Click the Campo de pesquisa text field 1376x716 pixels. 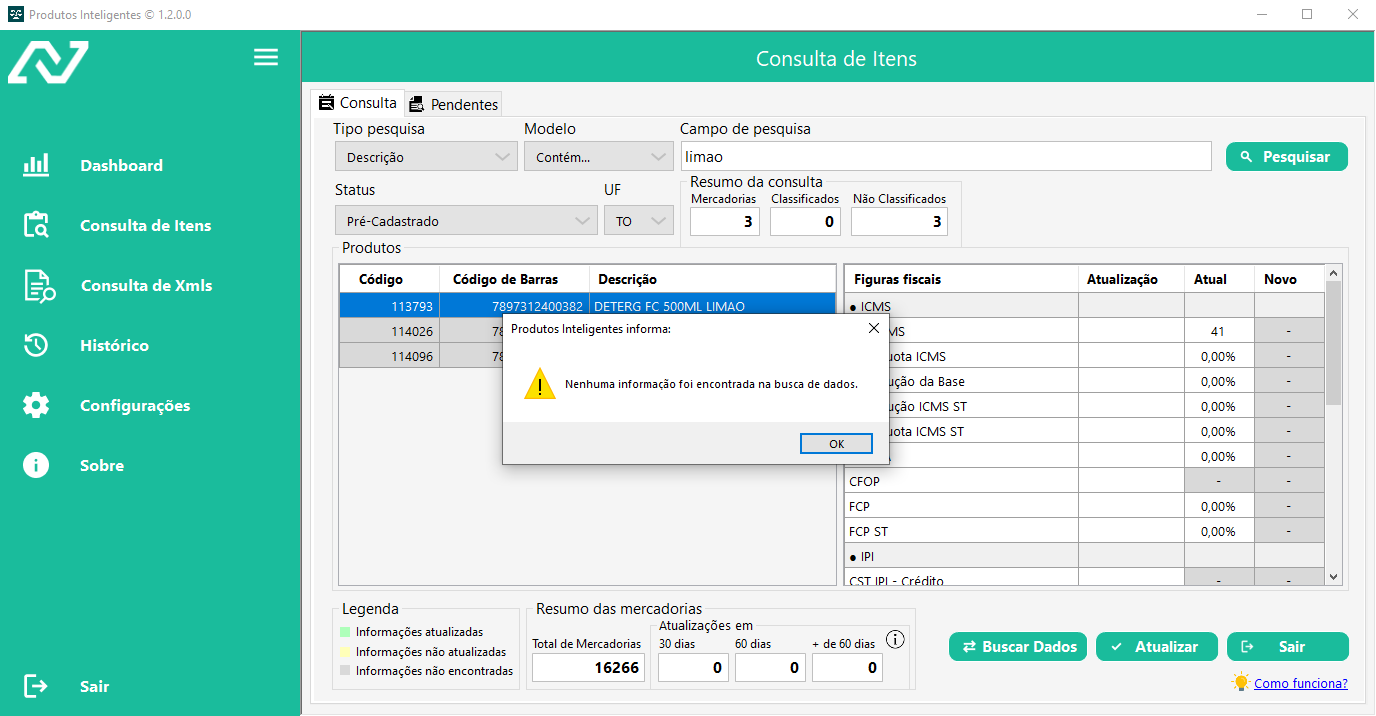click(945, 157)
